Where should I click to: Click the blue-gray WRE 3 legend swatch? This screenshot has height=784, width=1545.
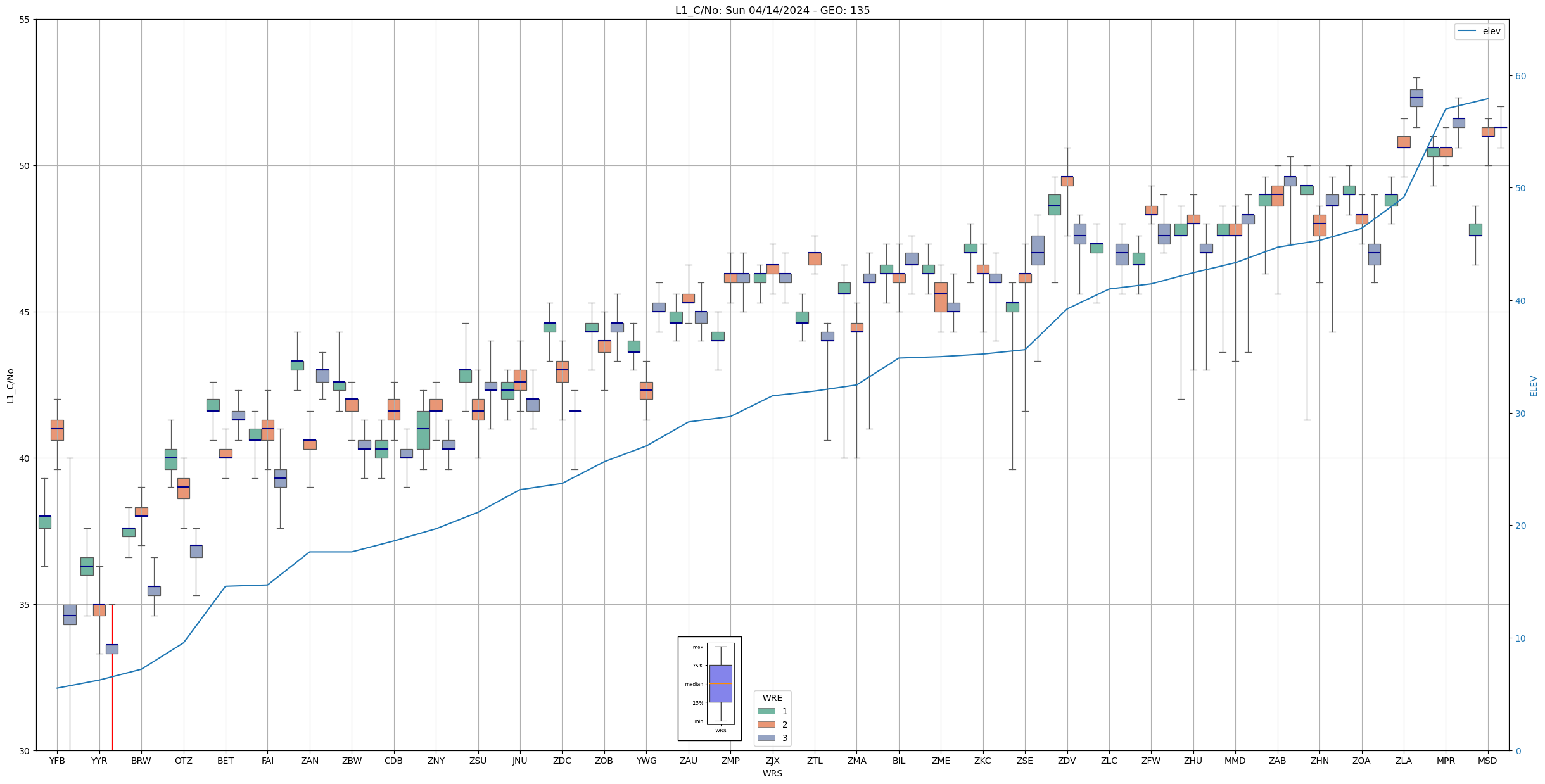click(766, 738)
